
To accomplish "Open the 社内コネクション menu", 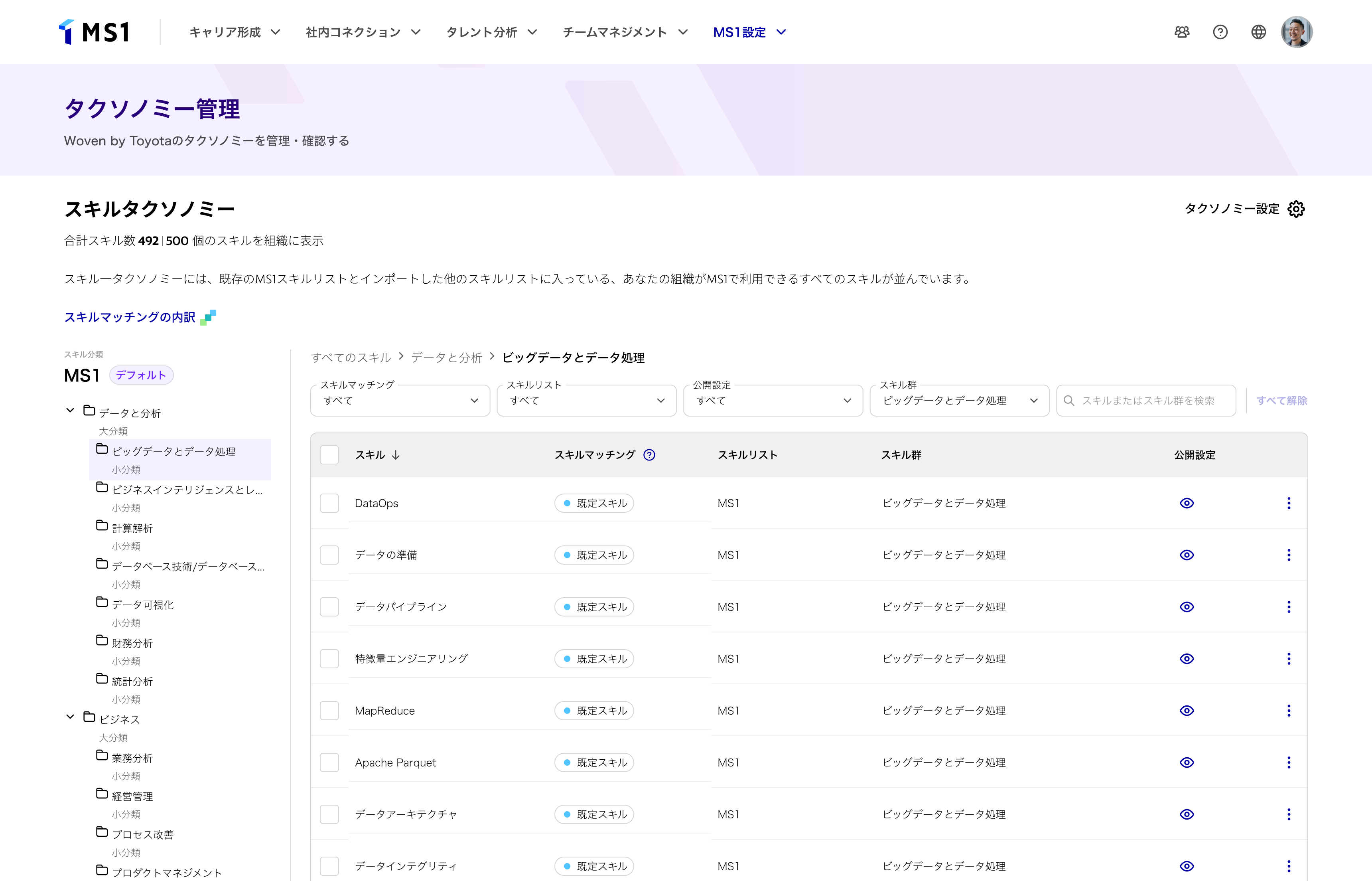I will pyautogui.click(x=364, y=32).
